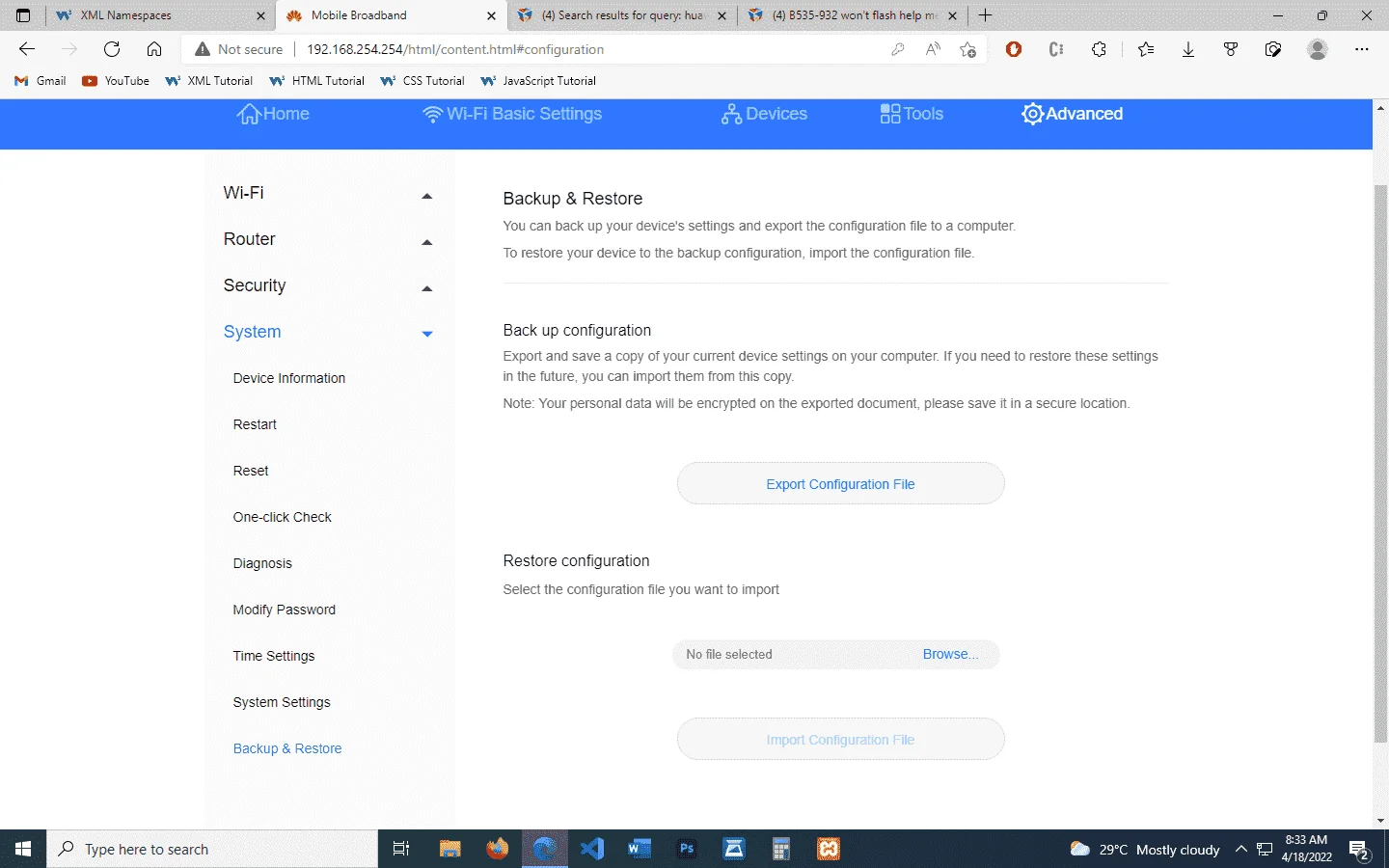
Task: Click the taskbar search box
Action: [x=212, y=849]
